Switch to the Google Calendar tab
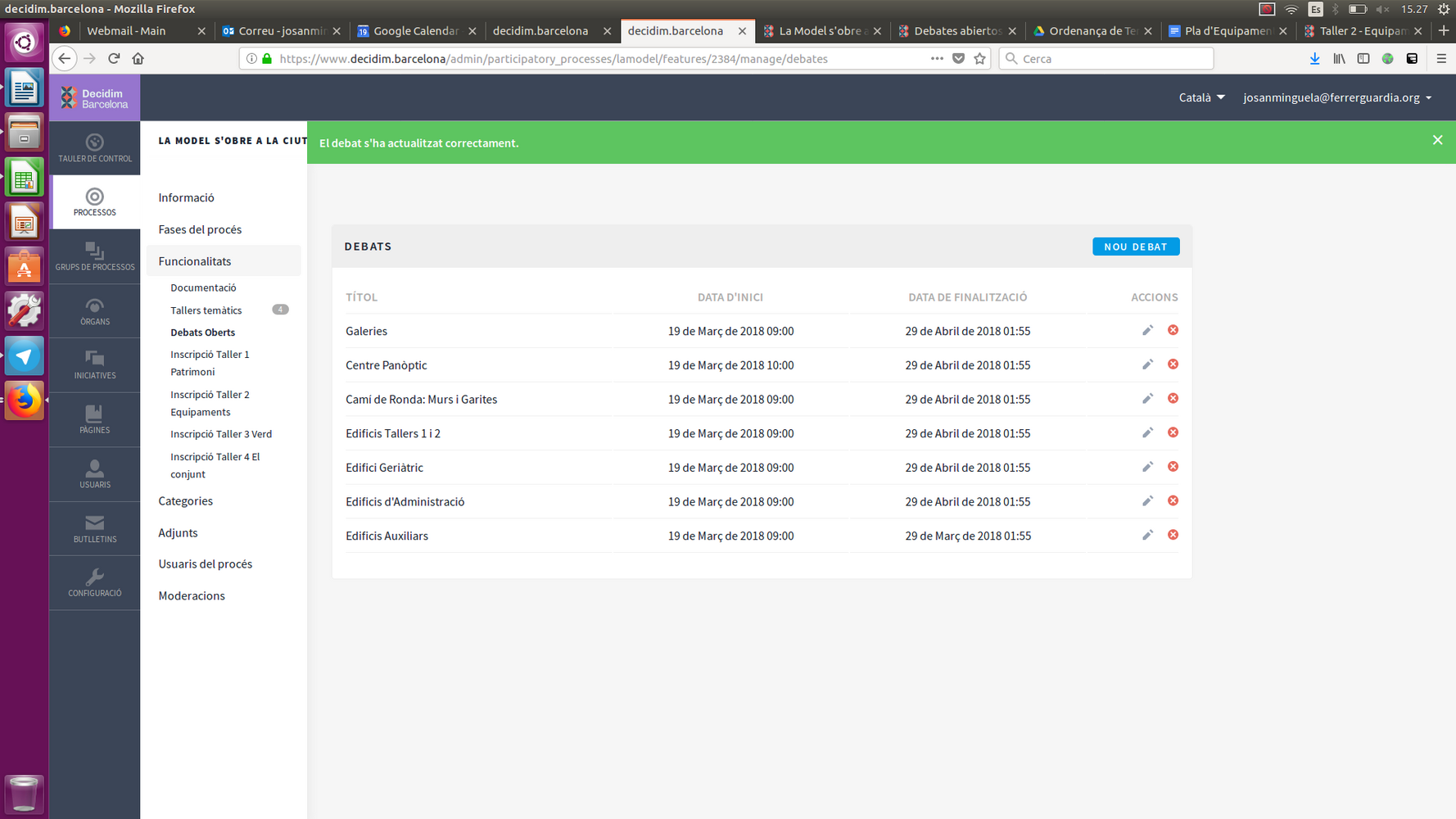Screen dimensions: 1456x819 [415, 31]
